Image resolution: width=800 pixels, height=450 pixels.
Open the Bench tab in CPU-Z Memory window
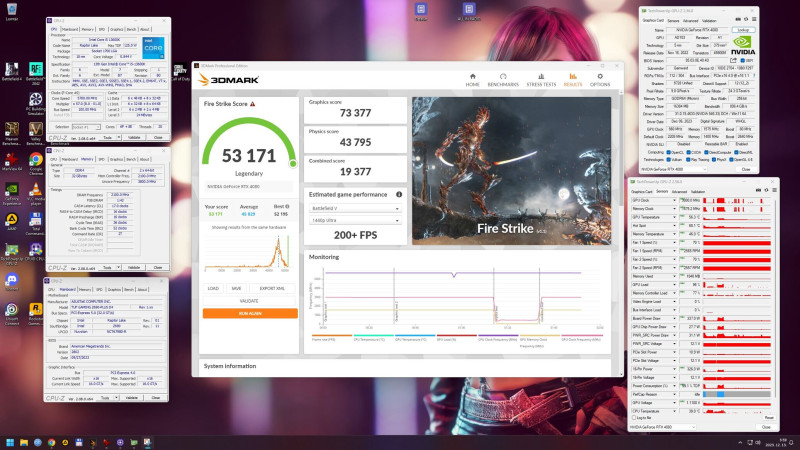131,159
